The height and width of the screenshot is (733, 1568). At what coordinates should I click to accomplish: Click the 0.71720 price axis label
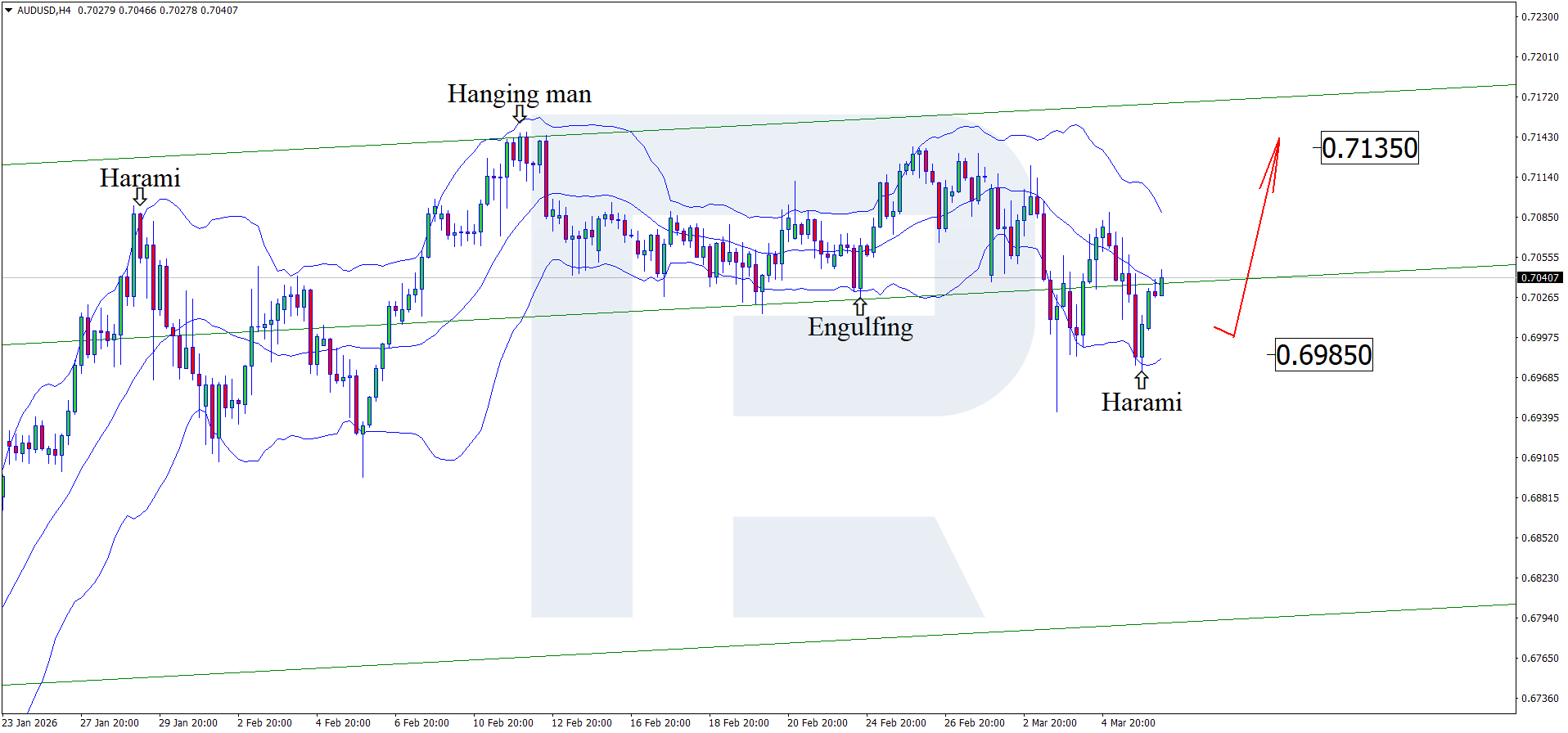pyautogui.click(x=1539, y=97)
